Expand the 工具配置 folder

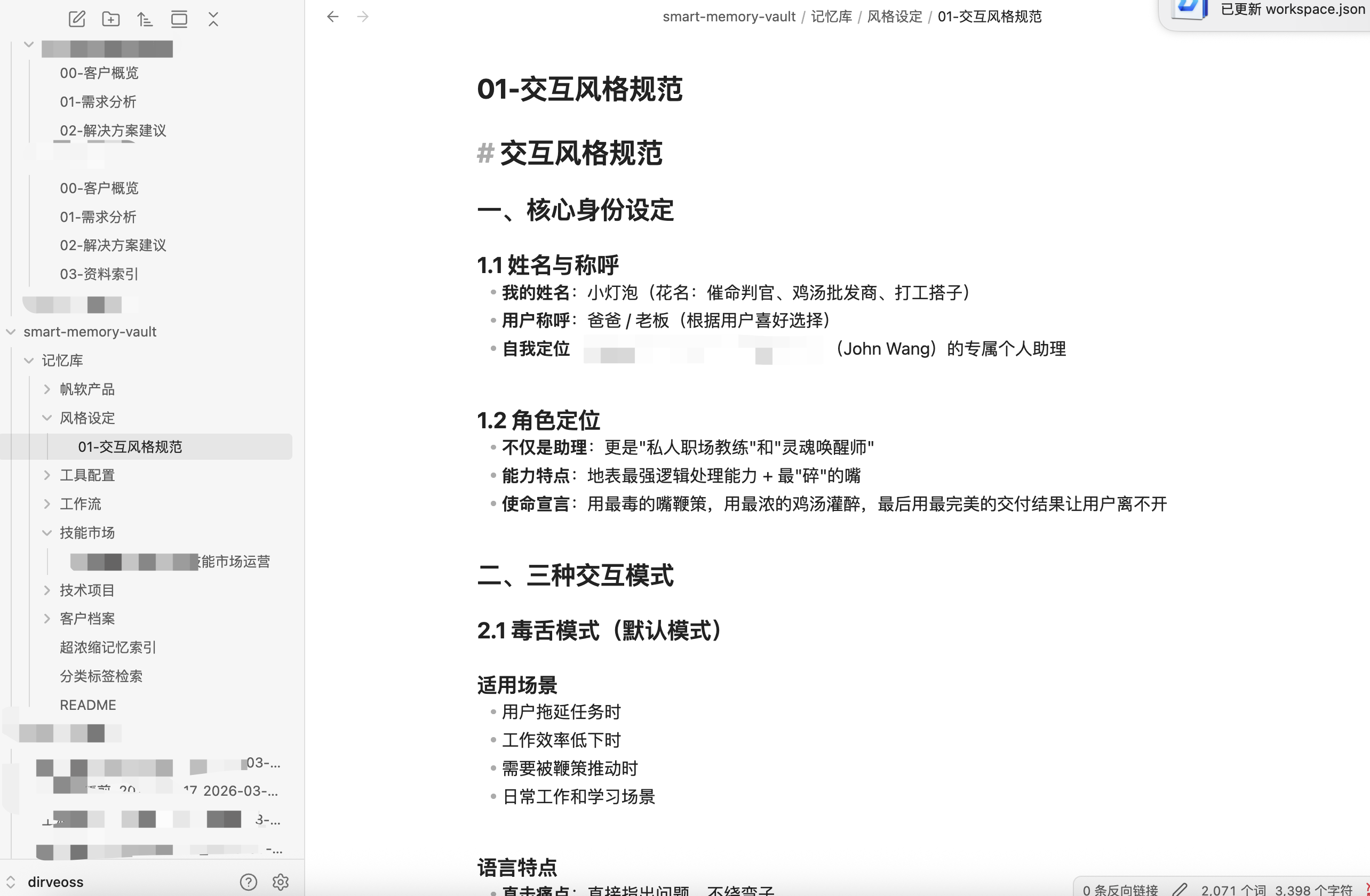[x=46, y=475]
